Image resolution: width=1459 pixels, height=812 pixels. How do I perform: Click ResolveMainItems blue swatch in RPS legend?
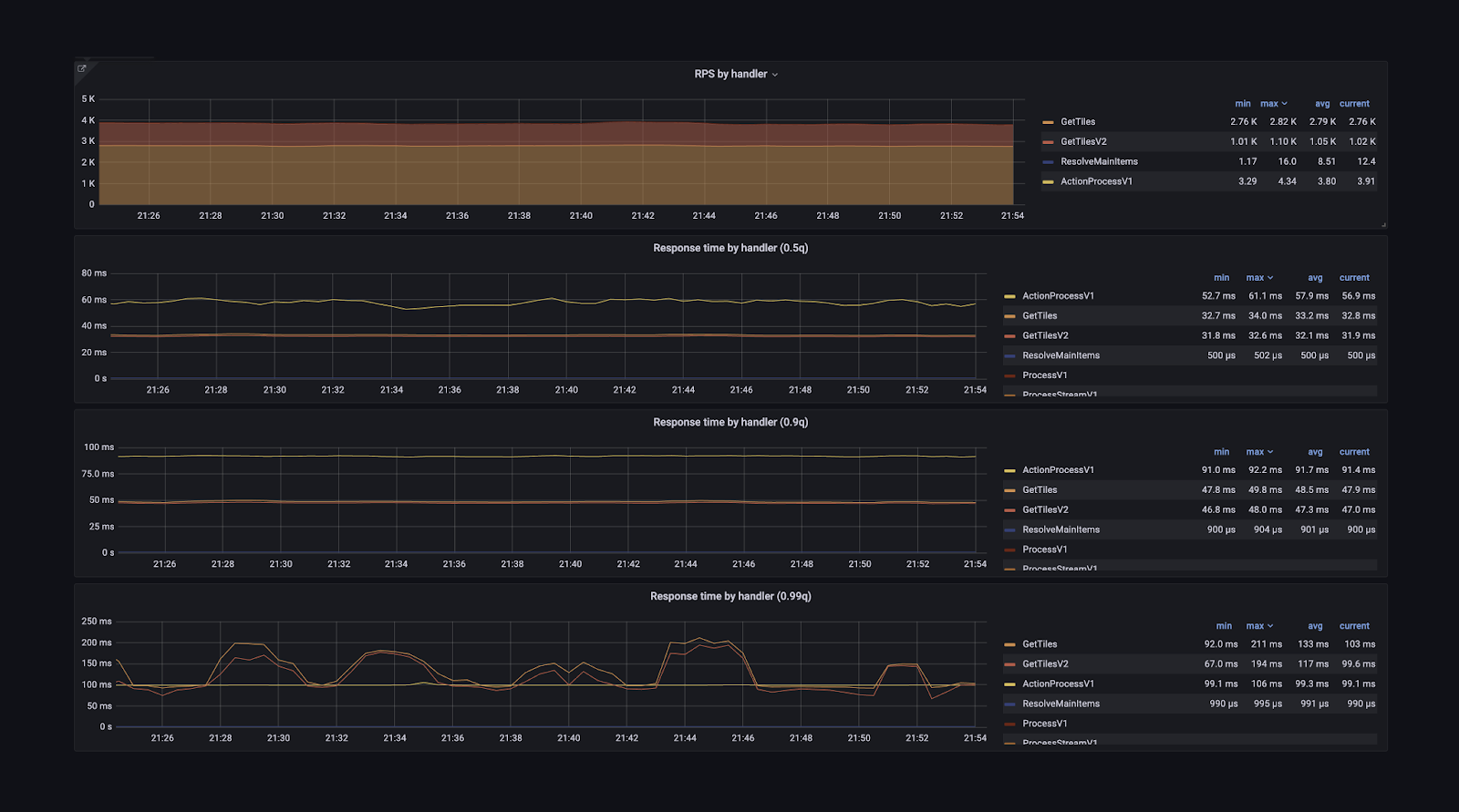click(x=1048, y=162)
